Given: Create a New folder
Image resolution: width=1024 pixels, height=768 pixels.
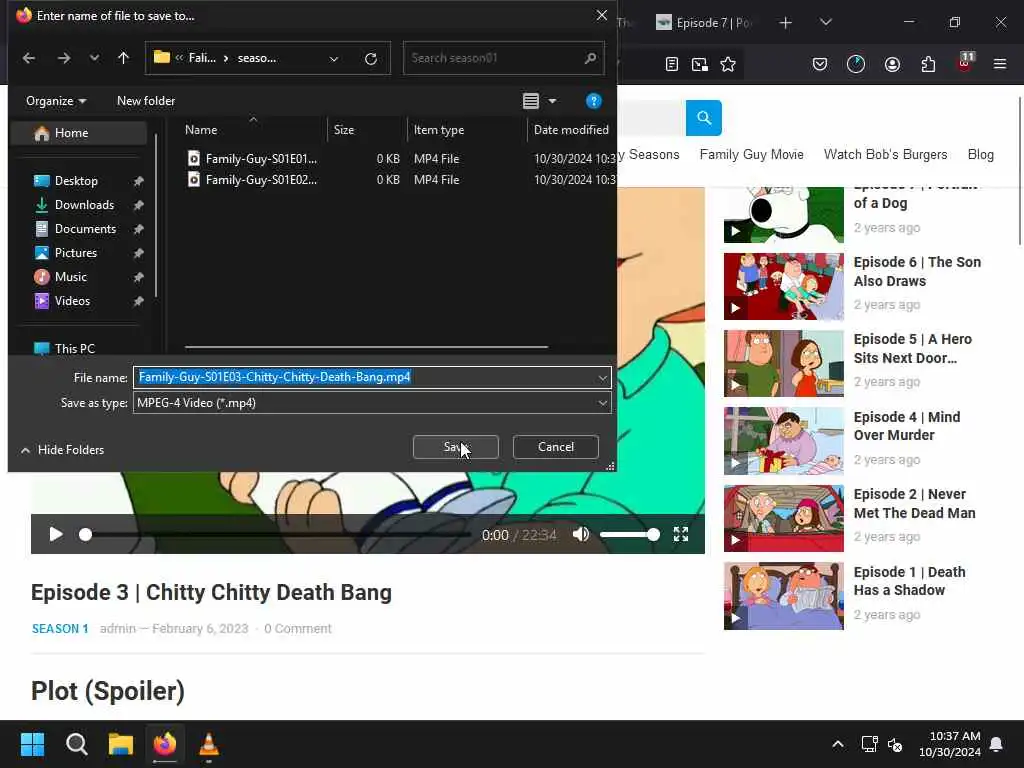Looking at the screenshot, I should coord(146,101).
